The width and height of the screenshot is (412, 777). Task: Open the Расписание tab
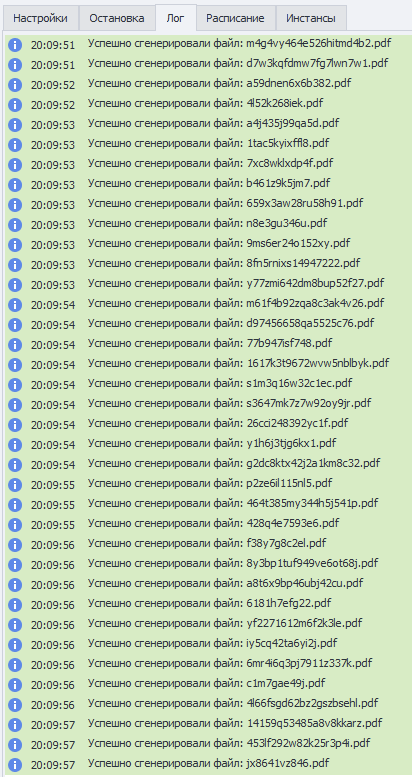tap(235, 18)
